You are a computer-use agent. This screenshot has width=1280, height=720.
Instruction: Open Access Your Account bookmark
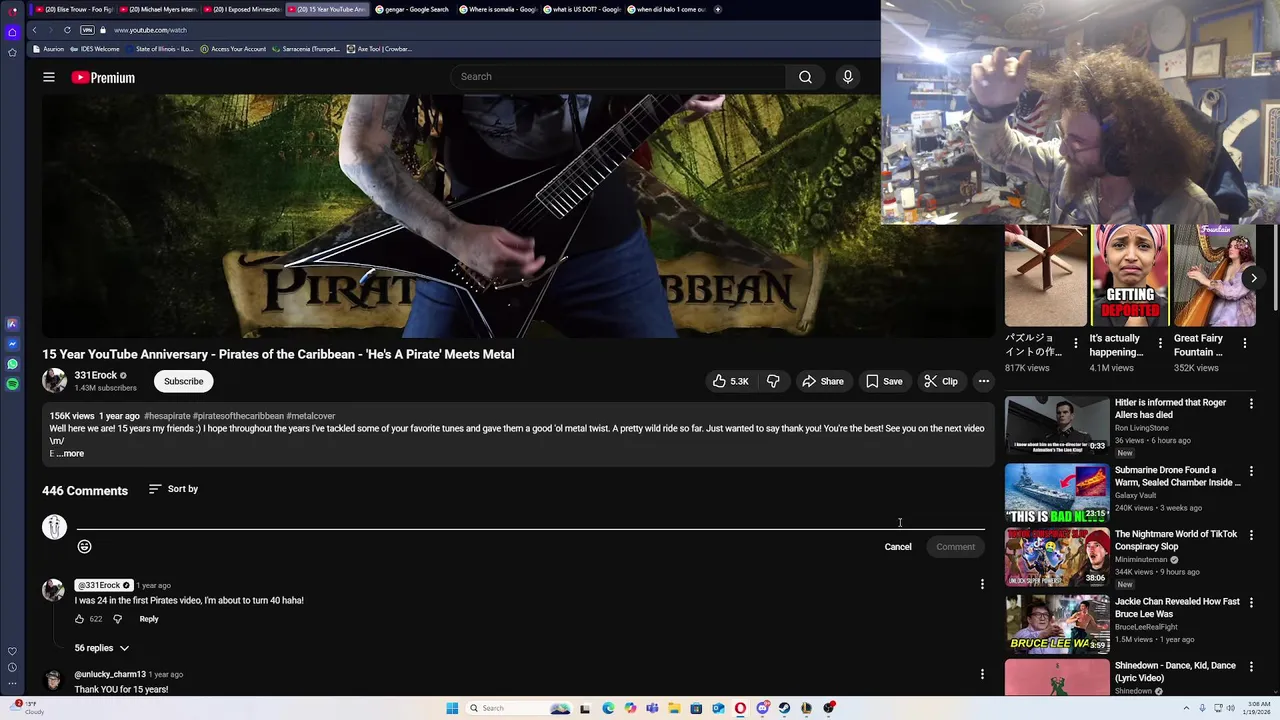point(233,49)
